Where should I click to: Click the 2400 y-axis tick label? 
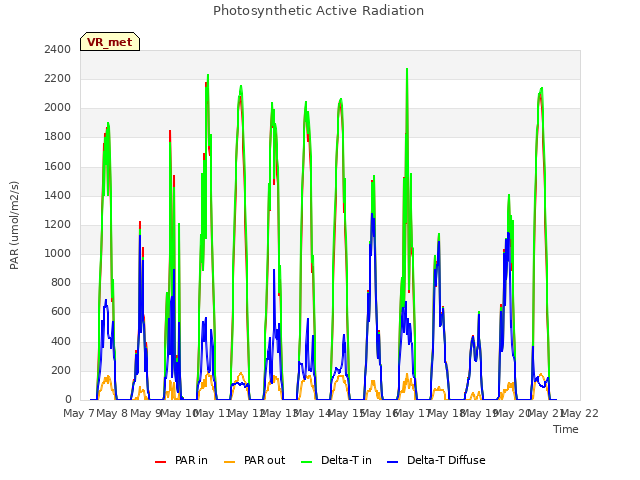point(58,49)
